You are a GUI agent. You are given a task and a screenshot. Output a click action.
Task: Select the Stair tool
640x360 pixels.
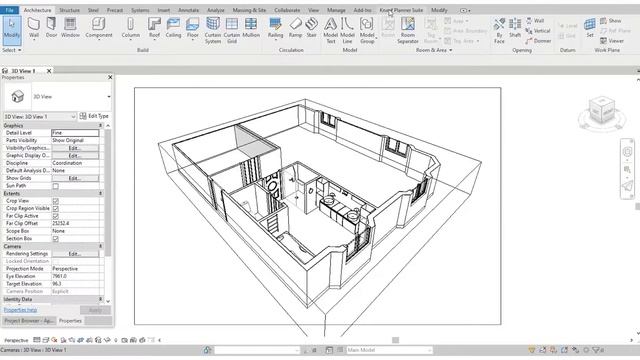311,28
